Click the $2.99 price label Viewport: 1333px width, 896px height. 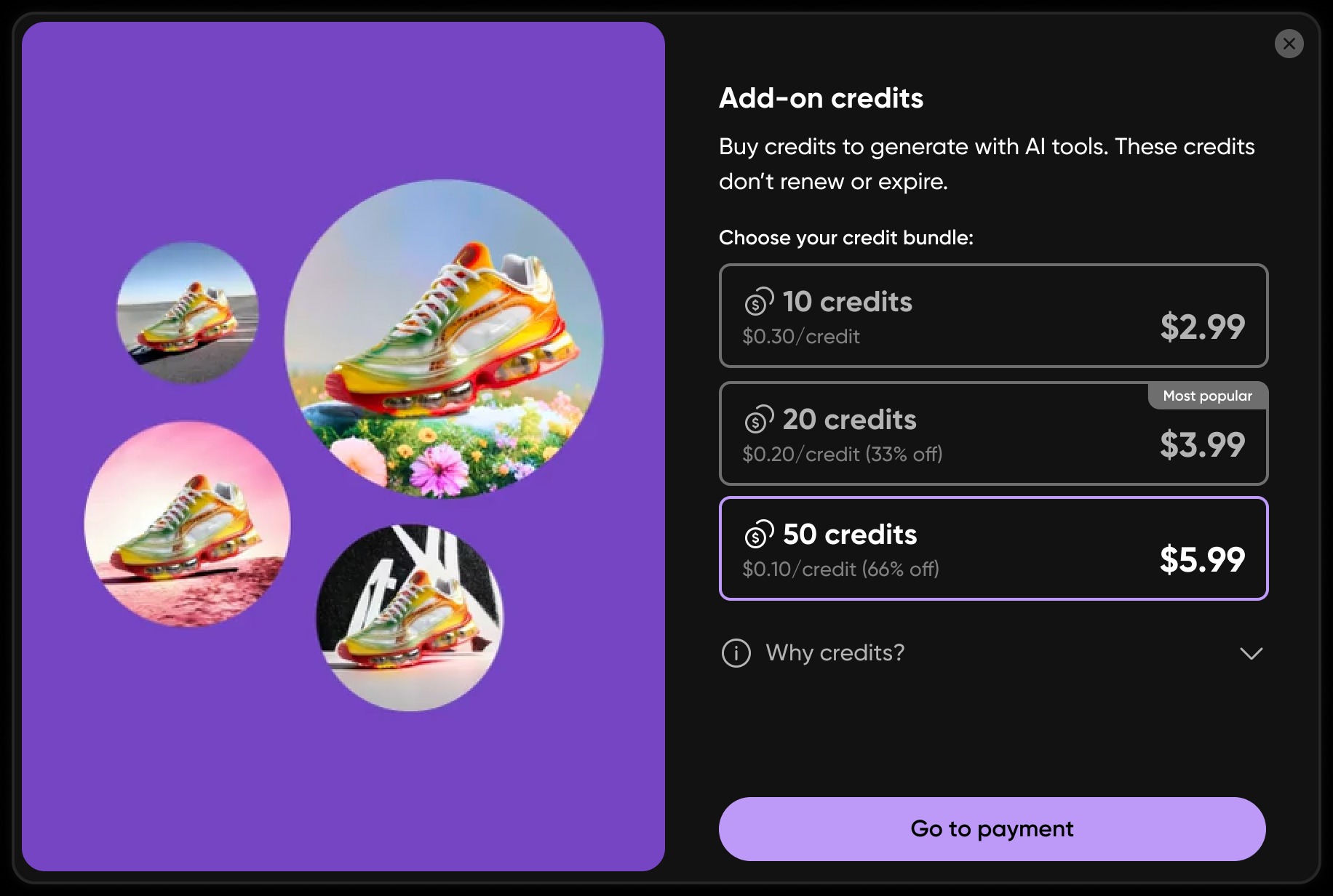click(1202, 327)
